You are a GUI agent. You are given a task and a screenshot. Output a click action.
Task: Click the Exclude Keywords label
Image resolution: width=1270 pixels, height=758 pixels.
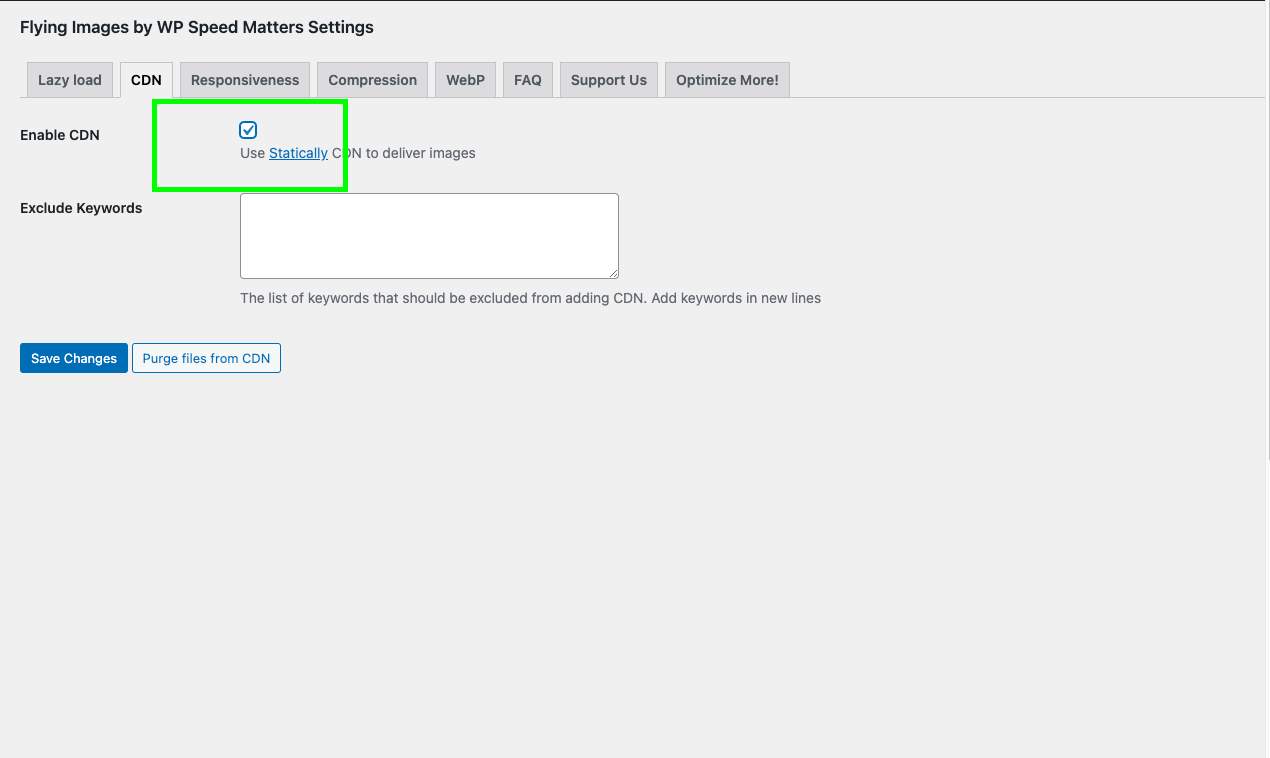tap(81, 208)
